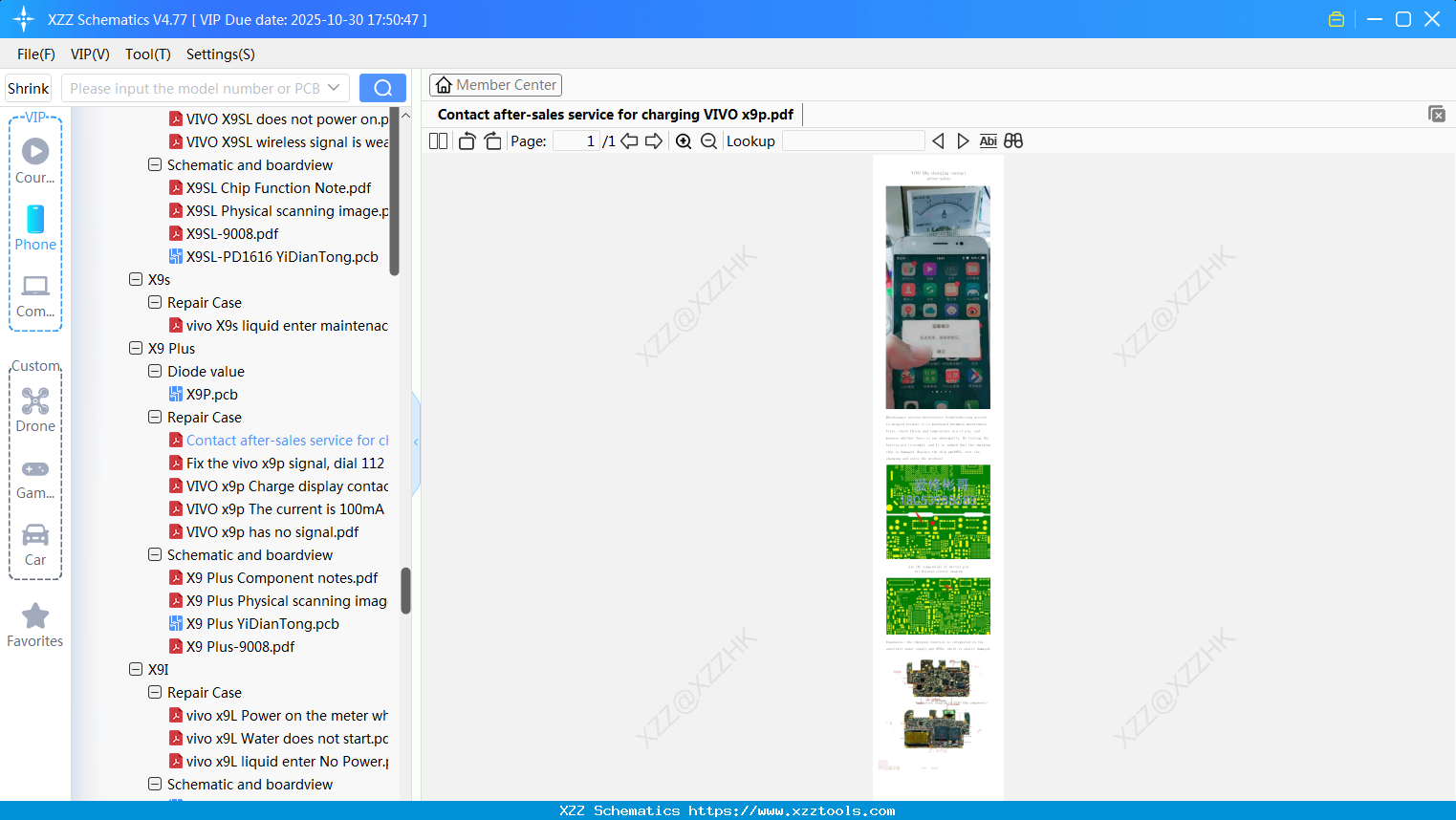The width and height of the screenshot is (1456, 820).
Task: Collapse Repair Case under X9I
Action: point(155,693)
